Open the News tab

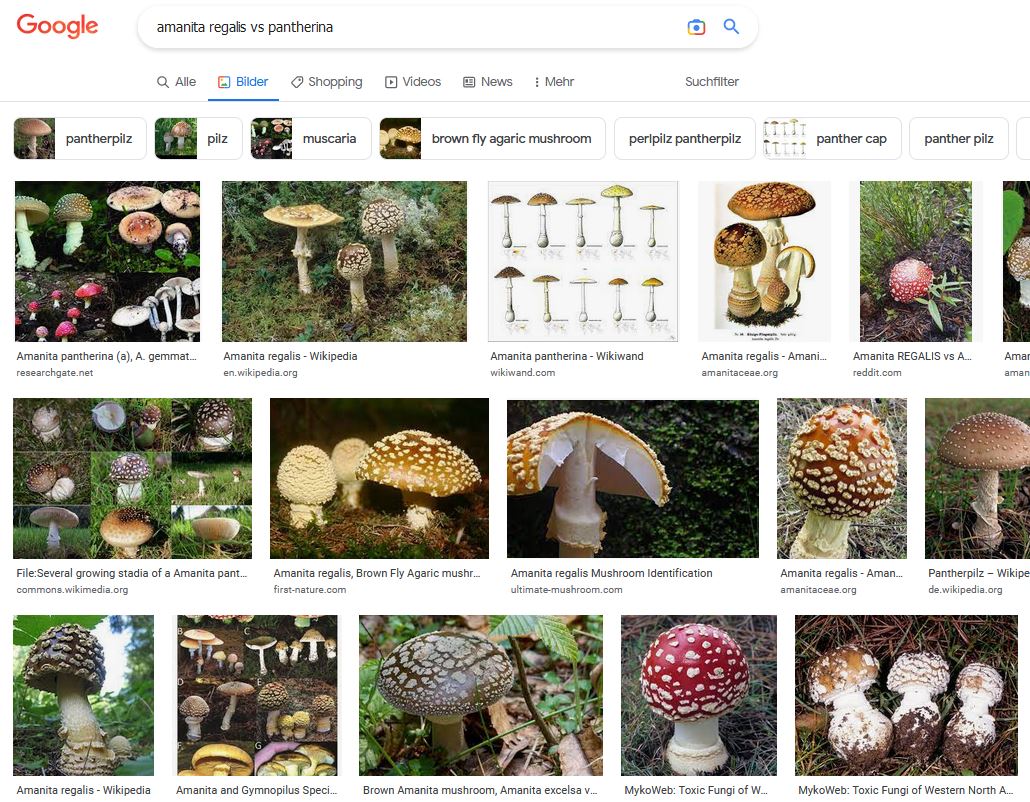point(487,82)
